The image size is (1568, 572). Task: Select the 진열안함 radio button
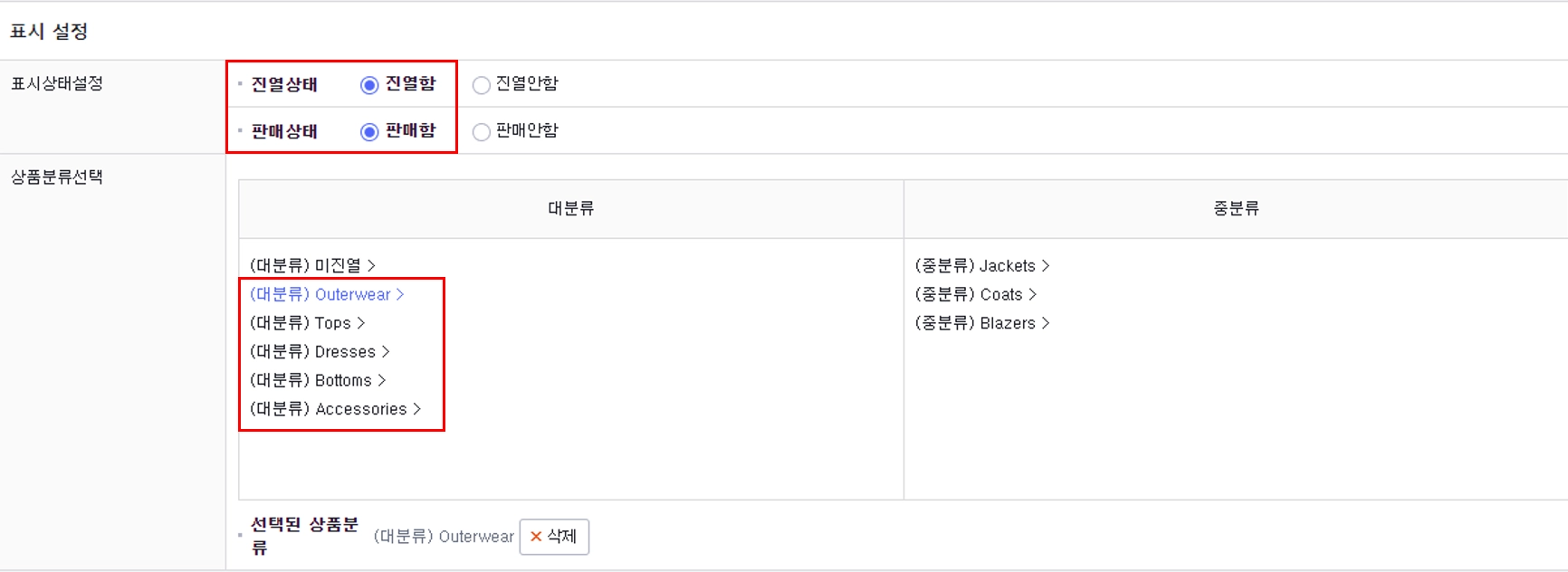(x=482, y=85)
